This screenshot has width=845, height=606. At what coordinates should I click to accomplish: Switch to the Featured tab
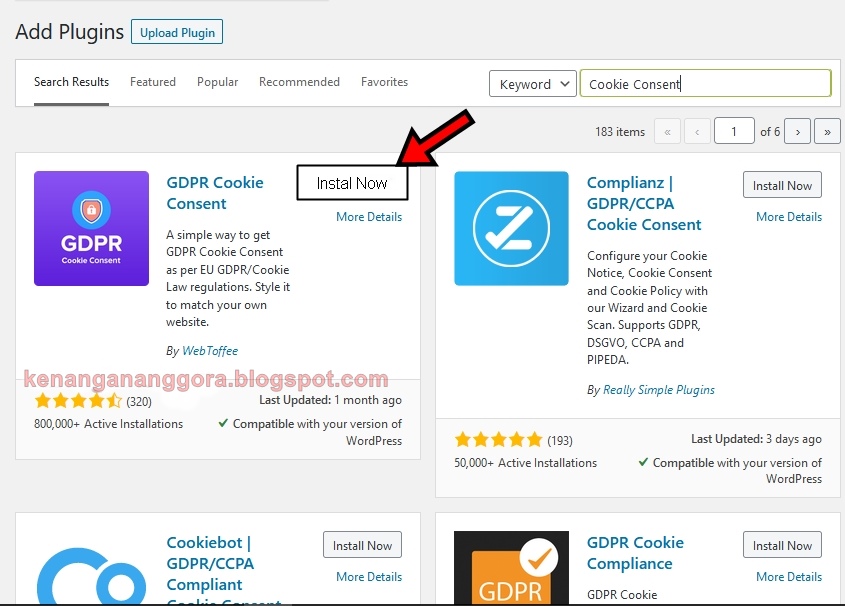point(153,82)
